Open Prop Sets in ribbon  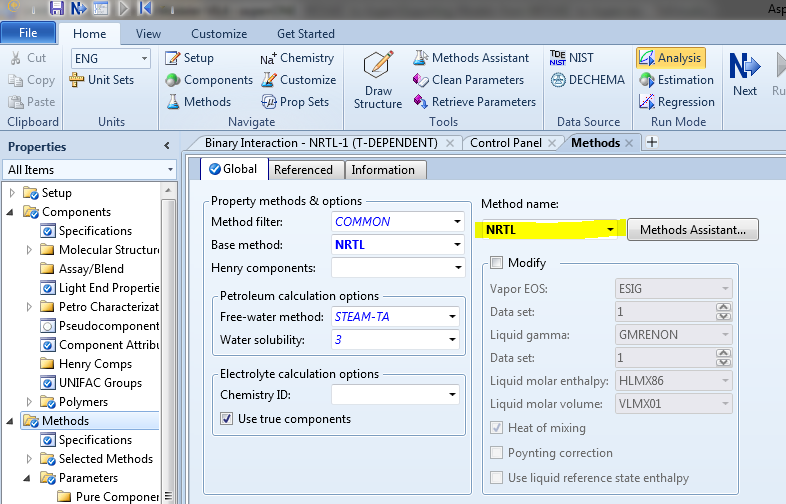point(295,102)
